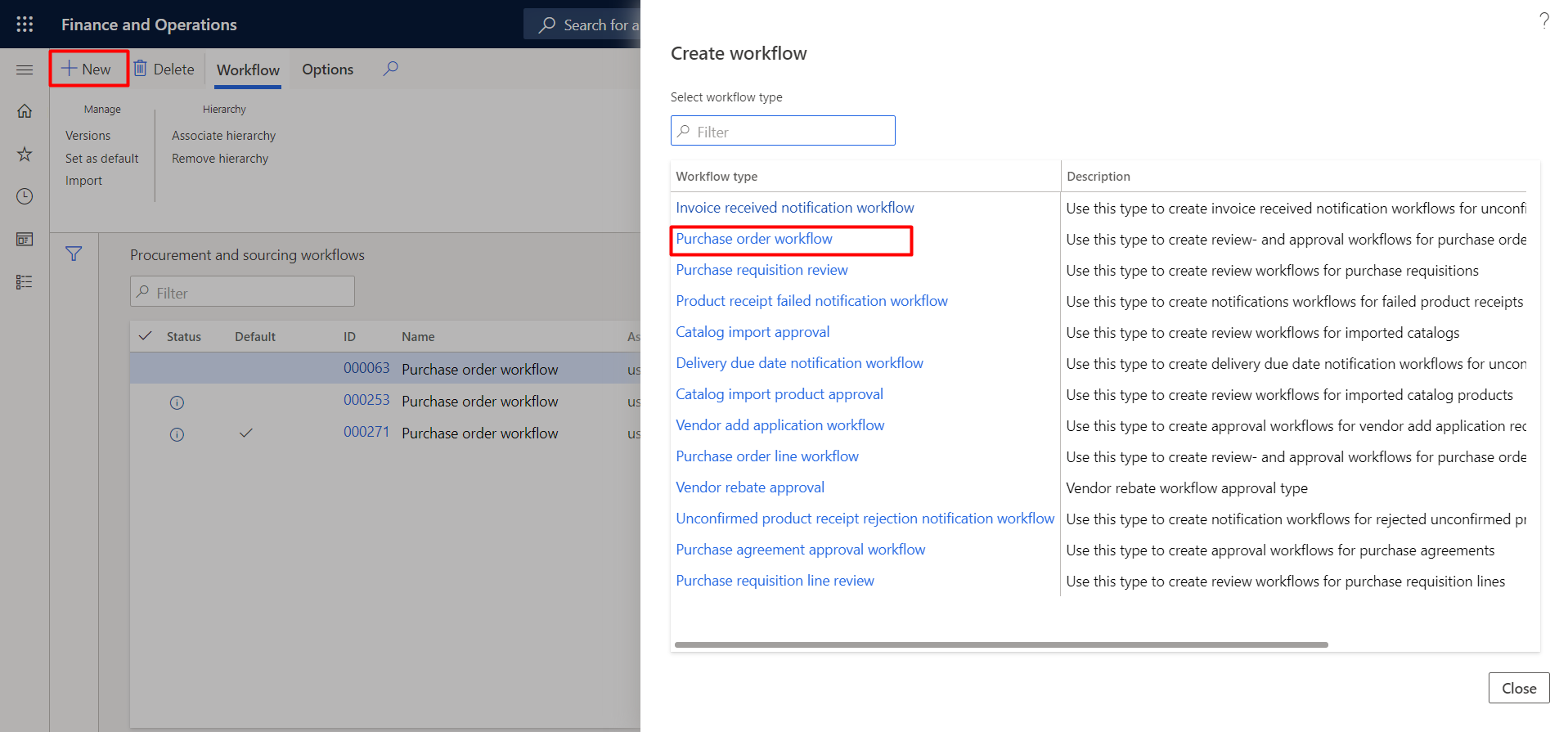Select Purchase order workflow type
This screenshot has width=1568, height=732.
click(x=753, y=239)
